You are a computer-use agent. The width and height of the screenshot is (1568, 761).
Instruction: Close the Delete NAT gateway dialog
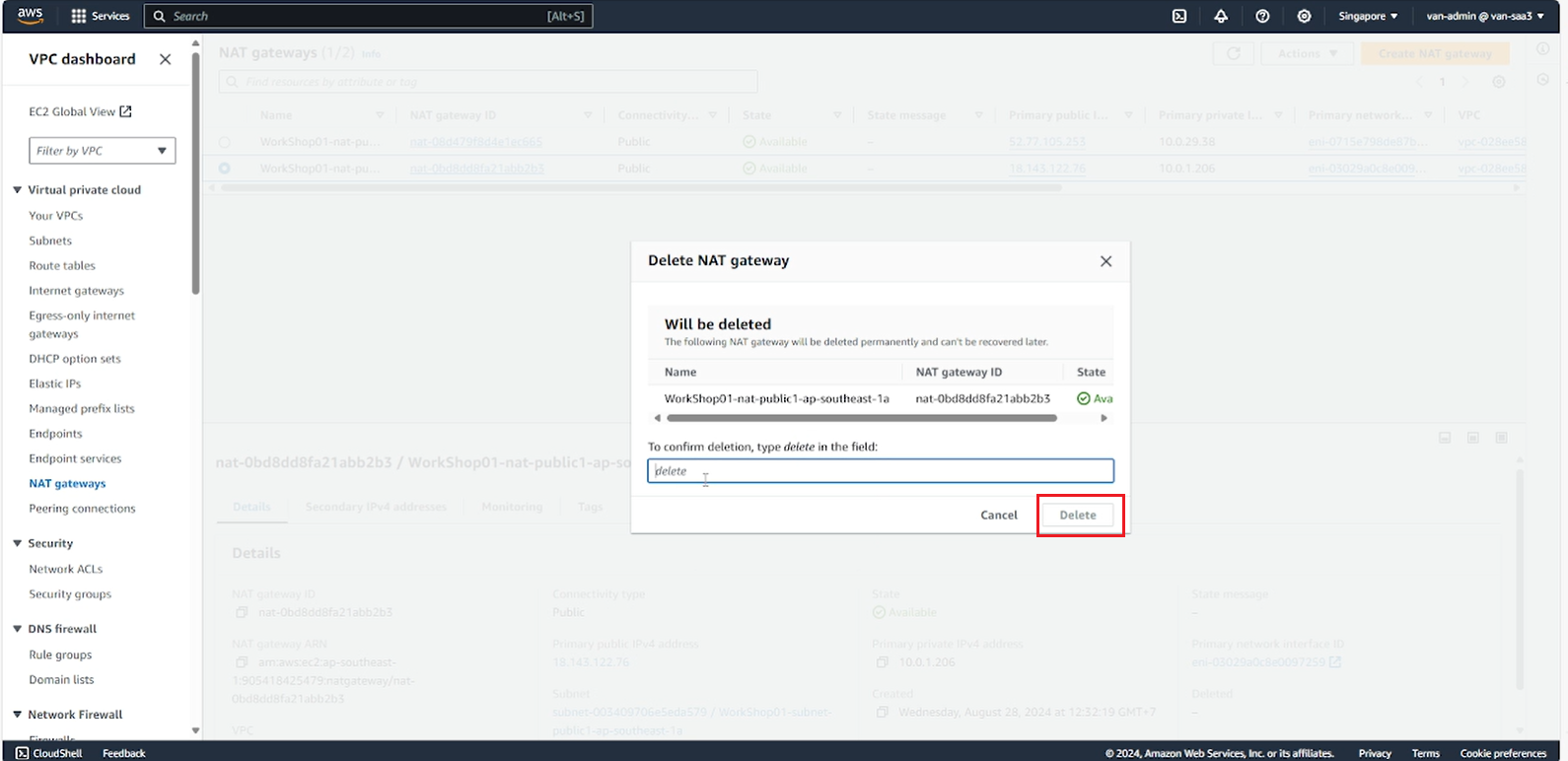click(1105, 261)
